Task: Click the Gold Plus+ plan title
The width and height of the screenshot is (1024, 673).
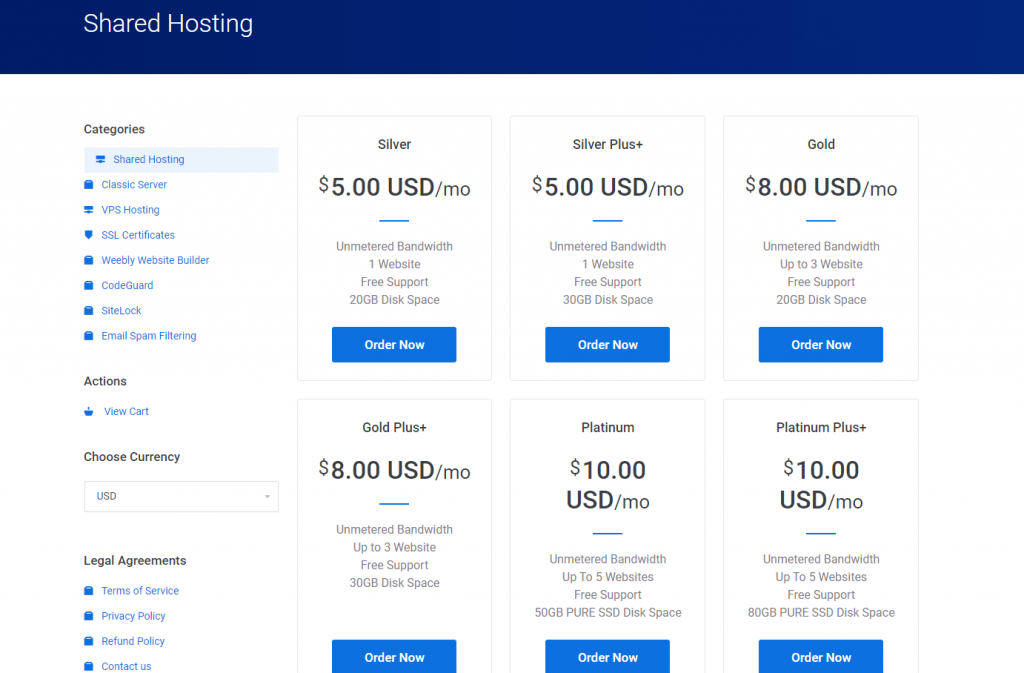Action: coord(394,428)
